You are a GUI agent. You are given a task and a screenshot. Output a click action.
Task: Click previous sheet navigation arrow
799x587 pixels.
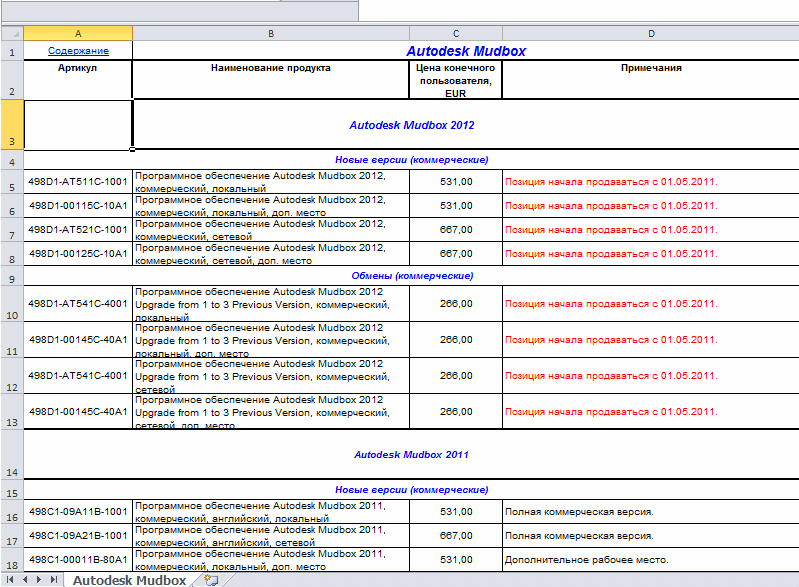(24, 579)
